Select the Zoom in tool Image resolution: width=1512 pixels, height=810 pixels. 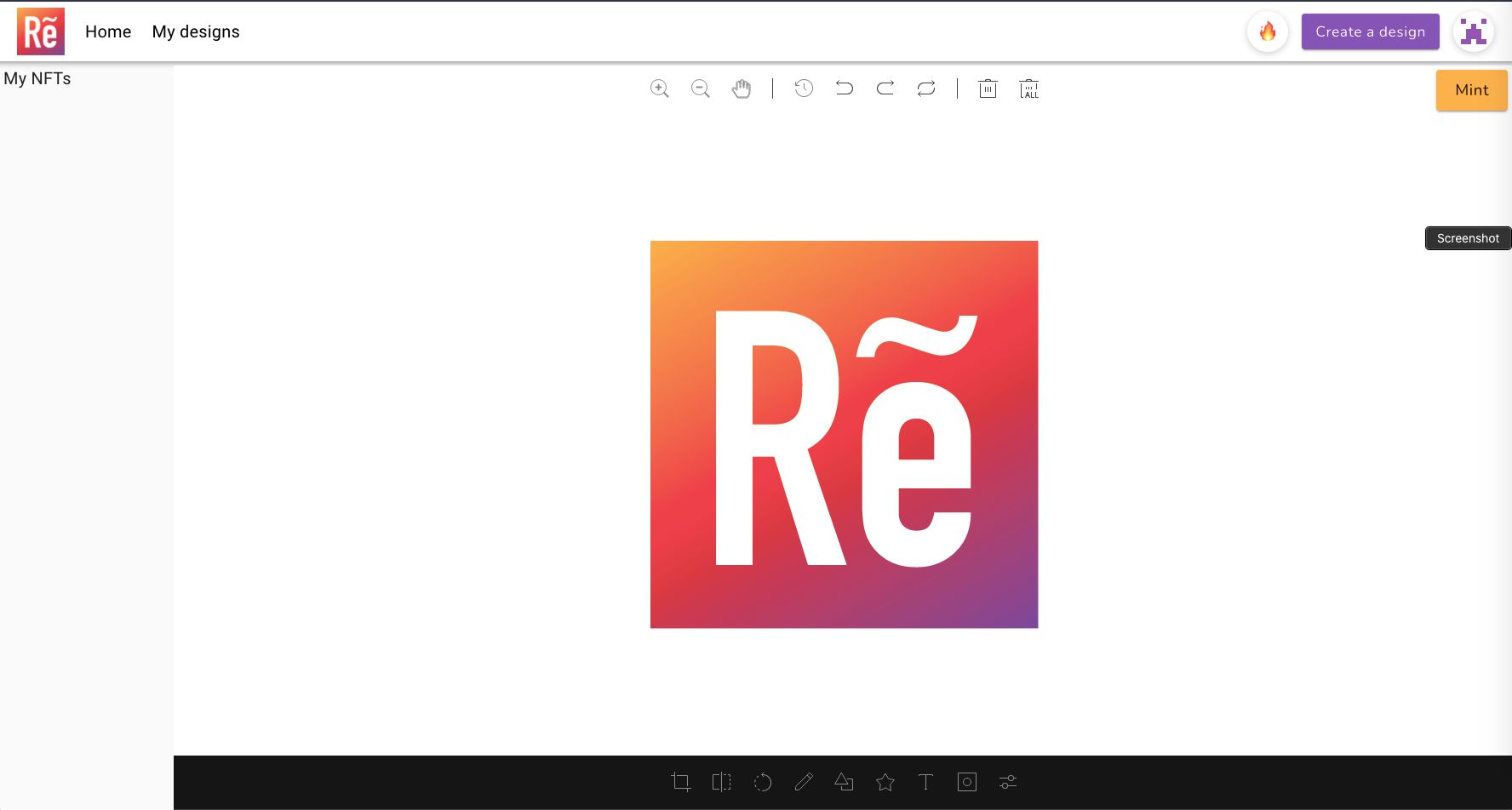tap(660, 88)
